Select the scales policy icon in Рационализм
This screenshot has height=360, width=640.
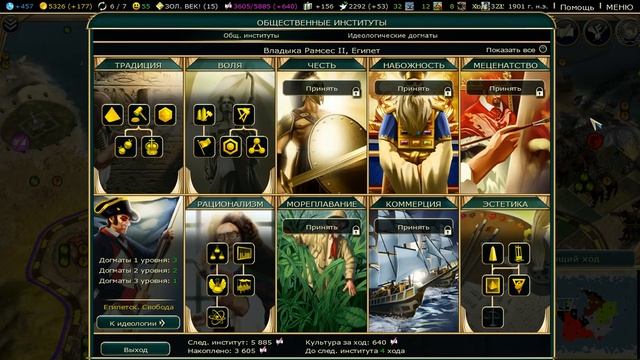217,253
